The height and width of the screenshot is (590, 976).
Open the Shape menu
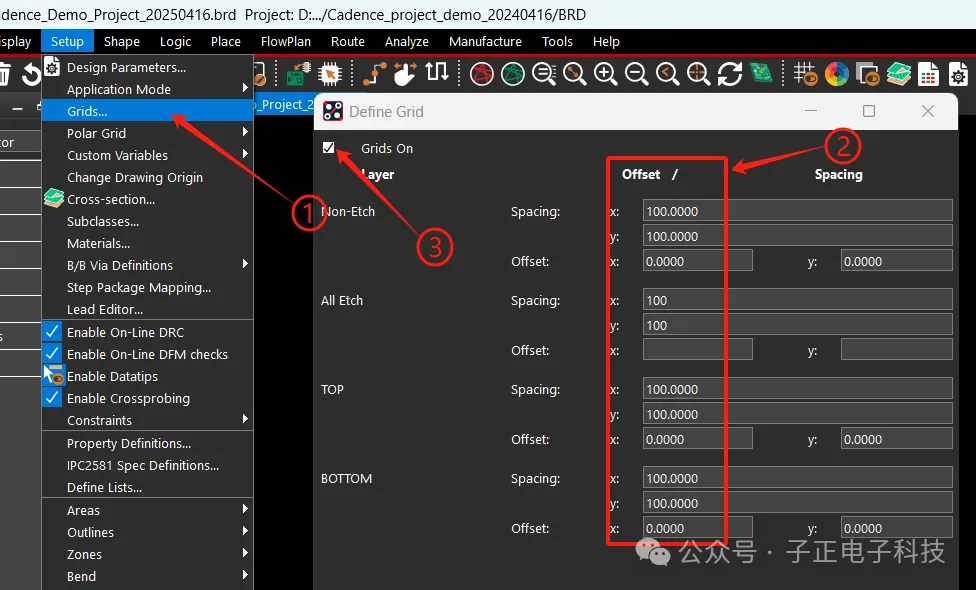pyautogui.click(x=121, y=41)
